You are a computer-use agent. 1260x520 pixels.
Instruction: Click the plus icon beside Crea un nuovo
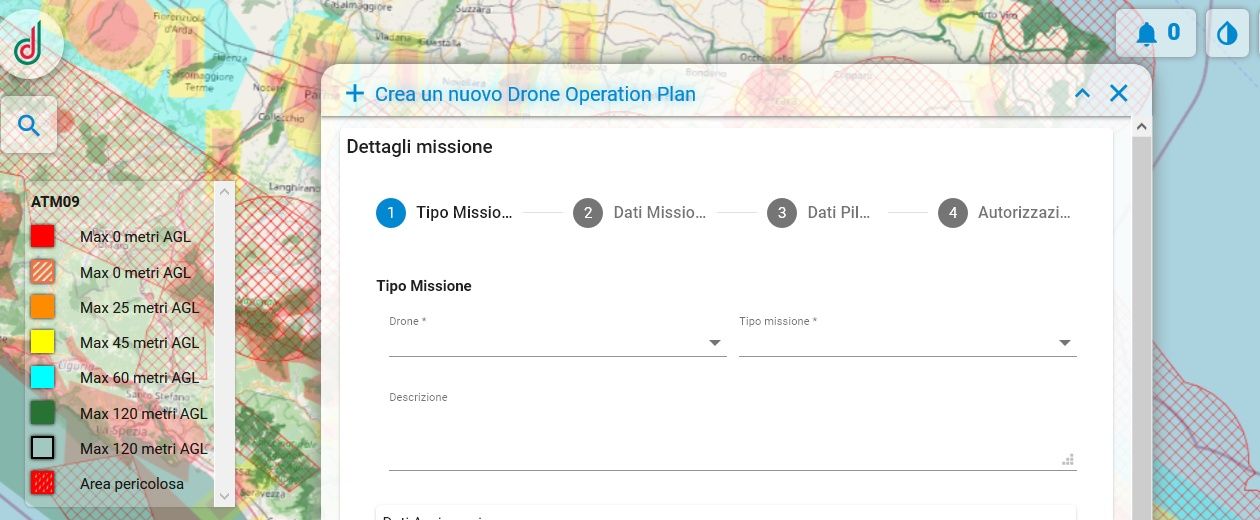(x=354, y=94)
